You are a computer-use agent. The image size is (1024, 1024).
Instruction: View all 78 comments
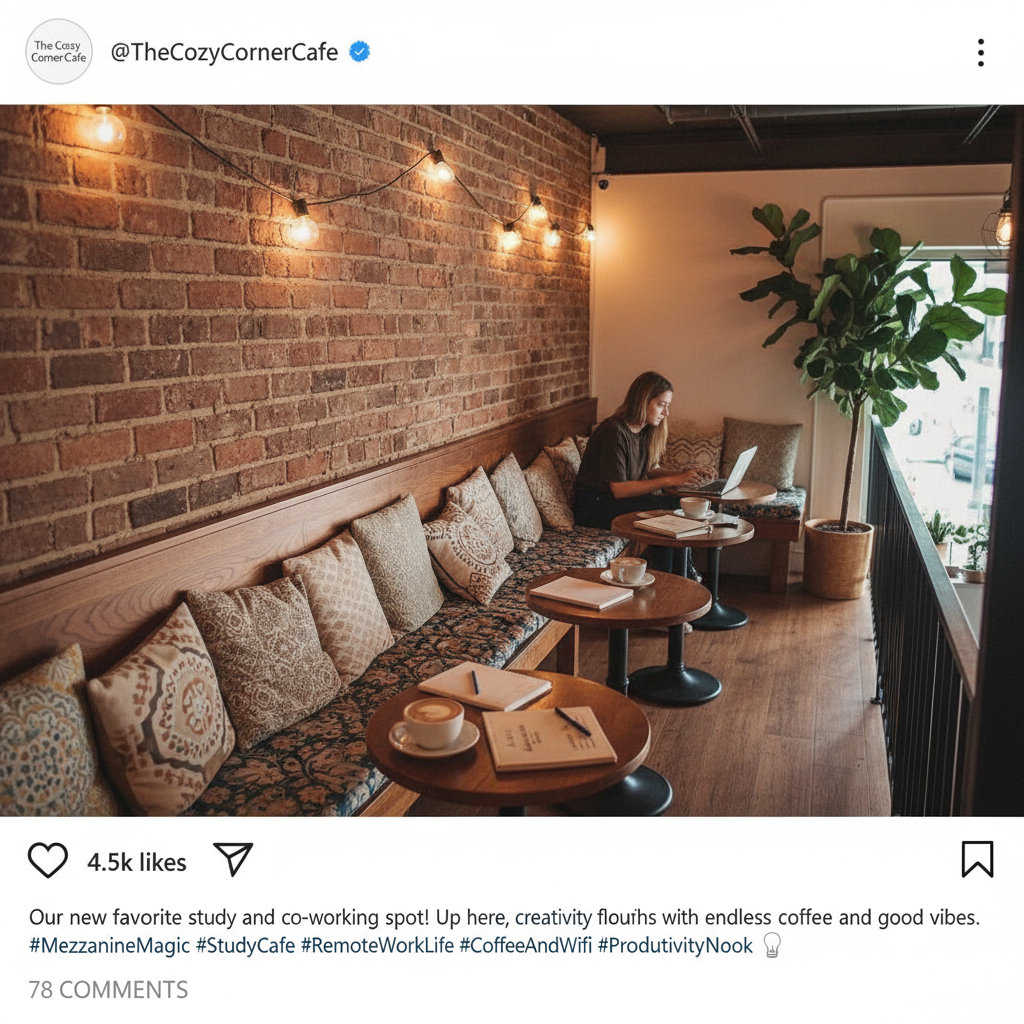[x=108, y=989]
